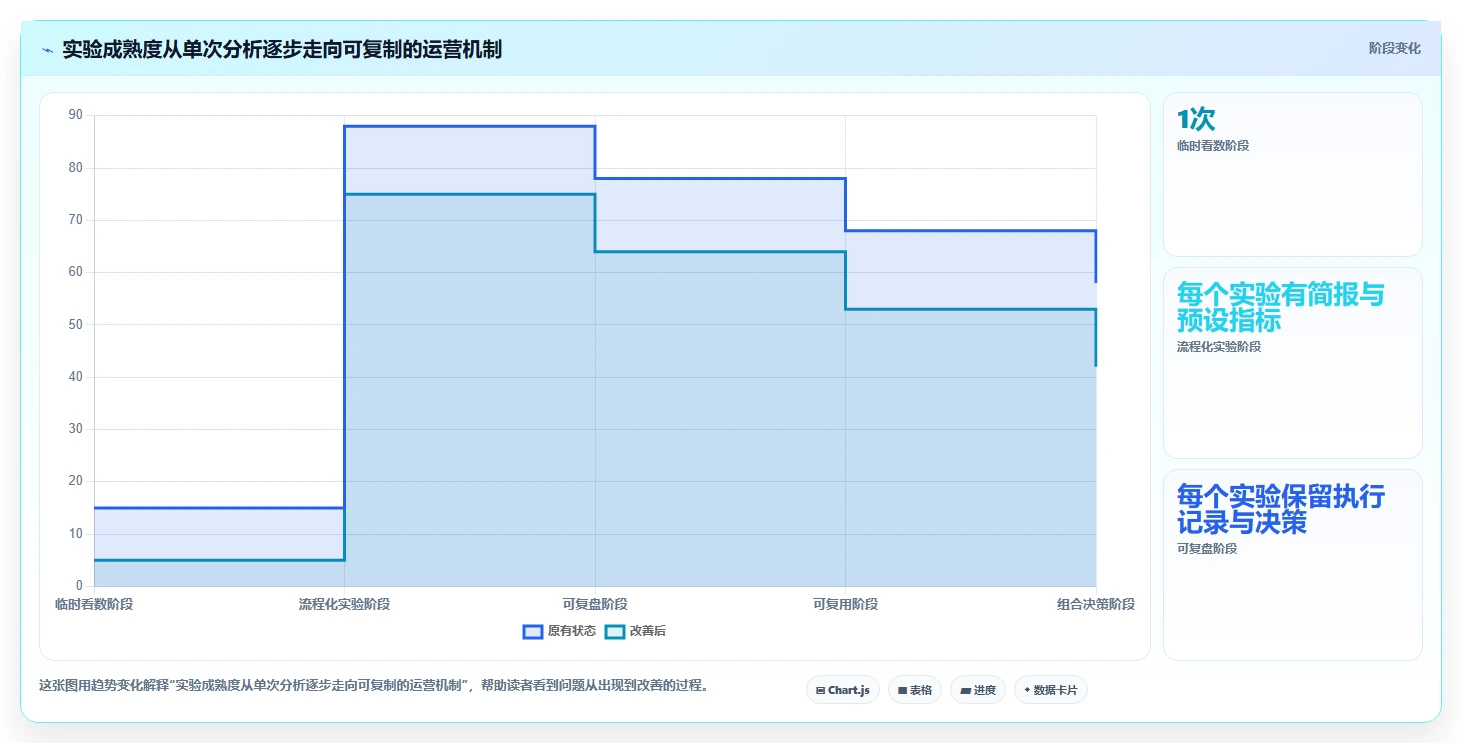Toggle the 改善后 legend swatch
The image size is (1462, 743).
tap(614, 631)
